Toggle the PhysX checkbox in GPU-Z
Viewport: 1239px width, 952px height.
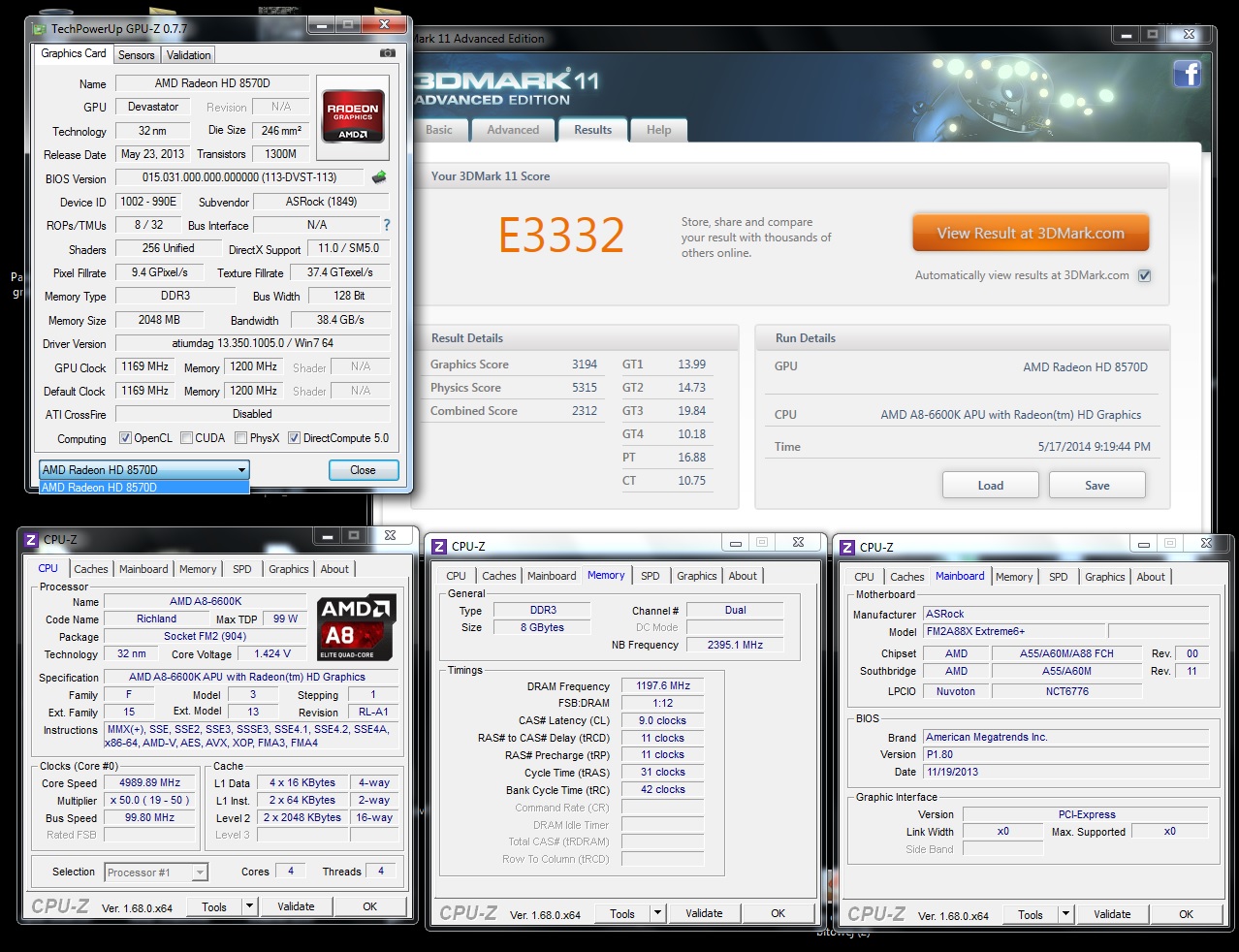pos(240,438)
